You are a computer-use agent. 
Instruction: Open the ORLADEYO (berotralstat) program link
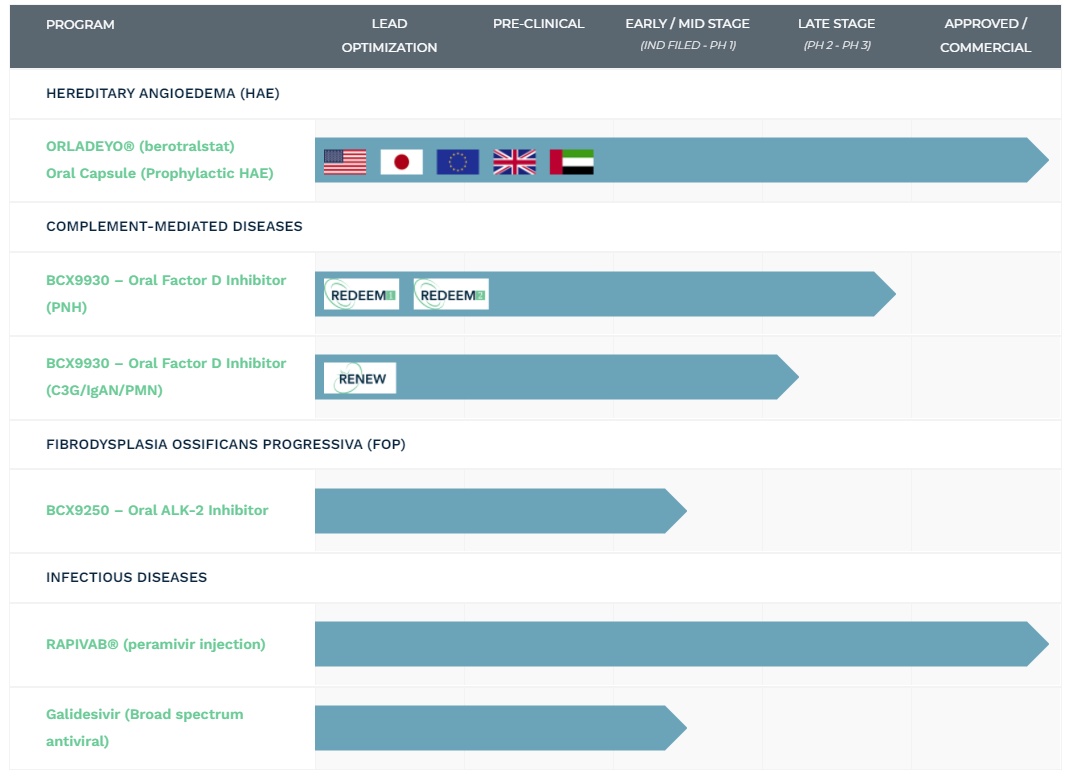point(160,160)
